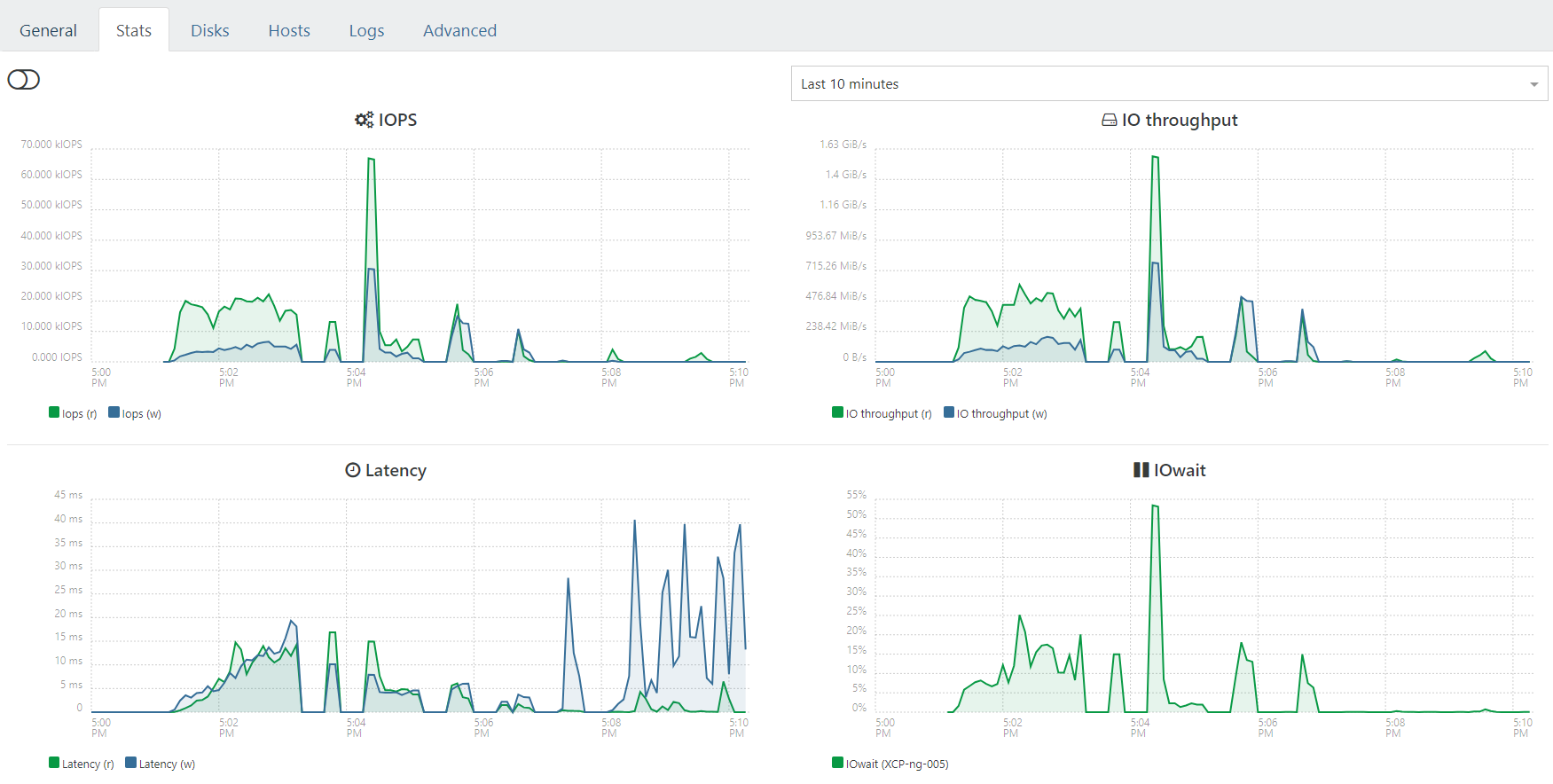Click the Iops (r) legend label
The height and width of the screenshot is (784, 1553).
[79, 413]
